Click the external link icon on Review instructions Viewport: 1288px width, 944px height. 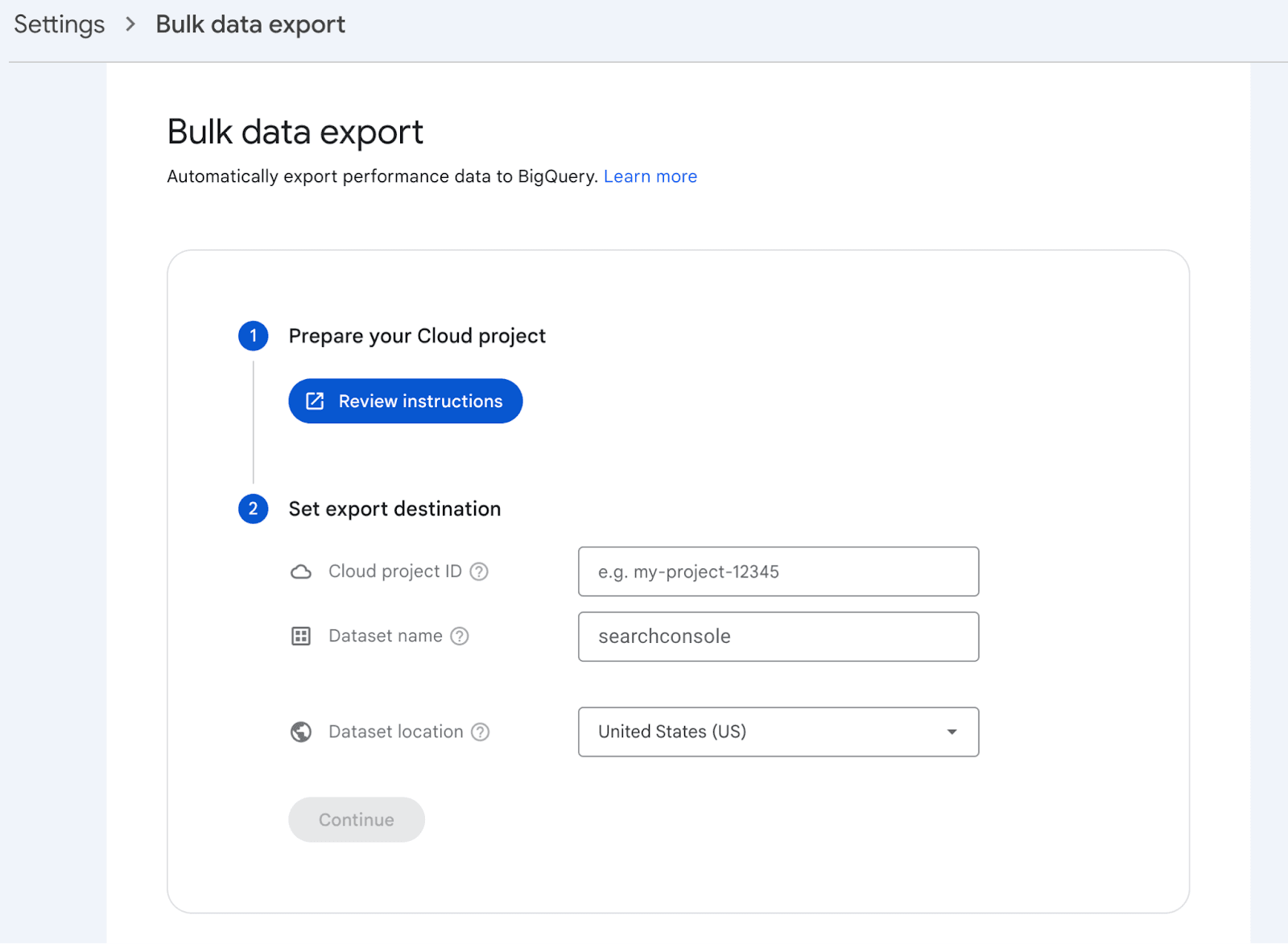315,401
